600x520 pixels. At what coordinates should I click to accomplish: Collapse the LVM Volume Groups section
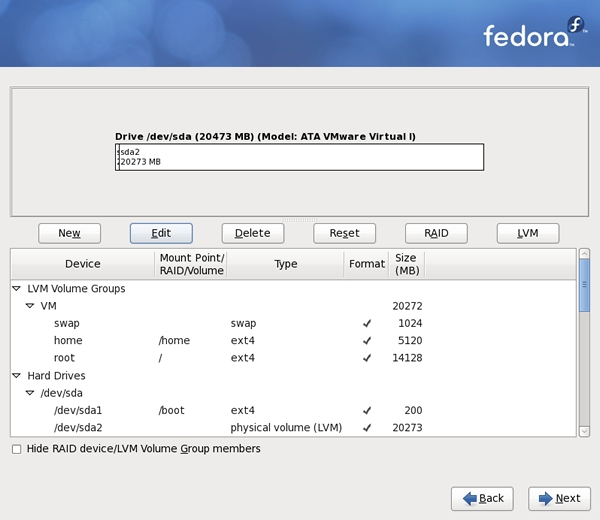[x=16, y=289]
